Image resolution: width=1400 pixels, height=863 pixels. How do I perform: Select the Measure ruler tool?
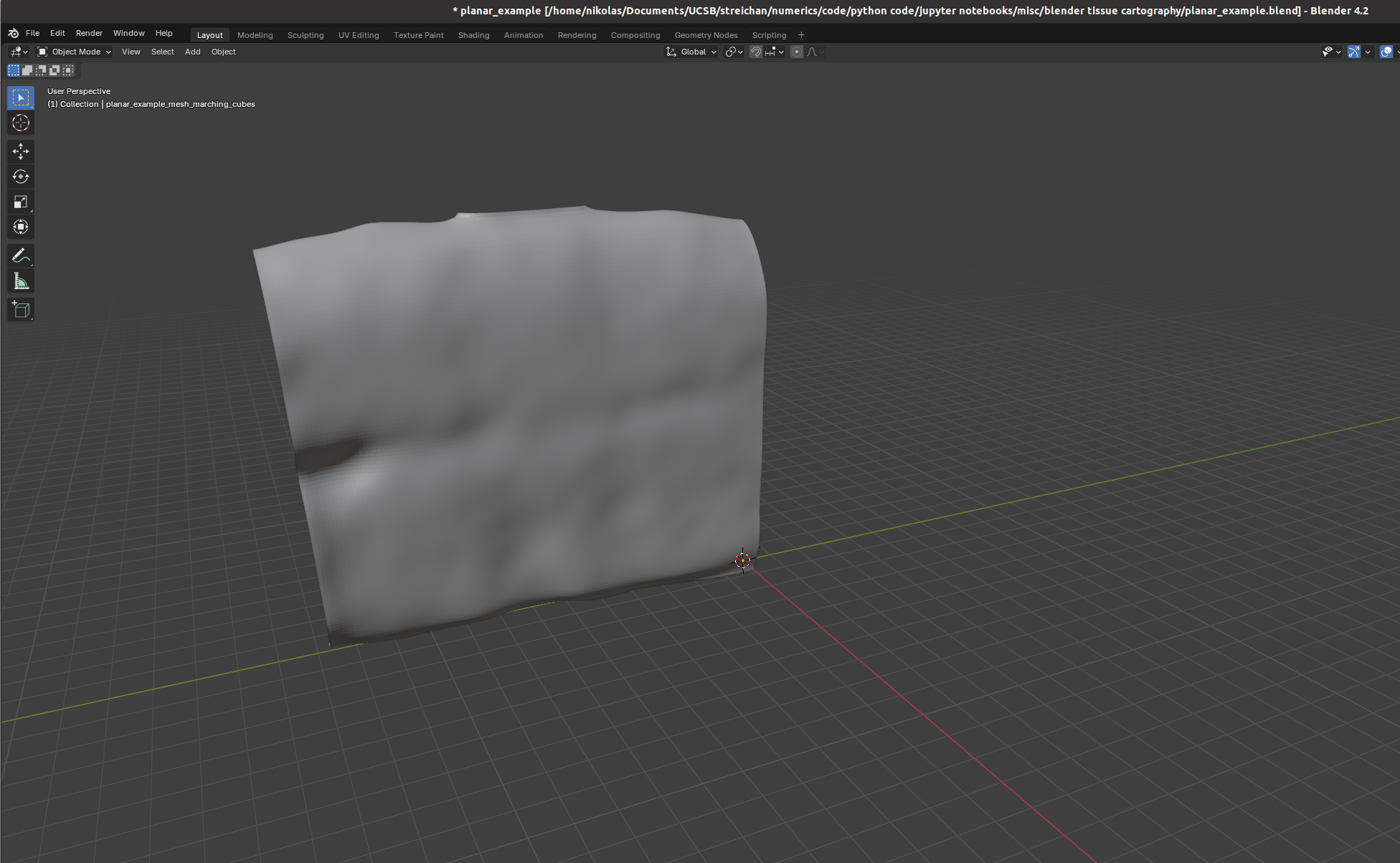tap(21, 282)
